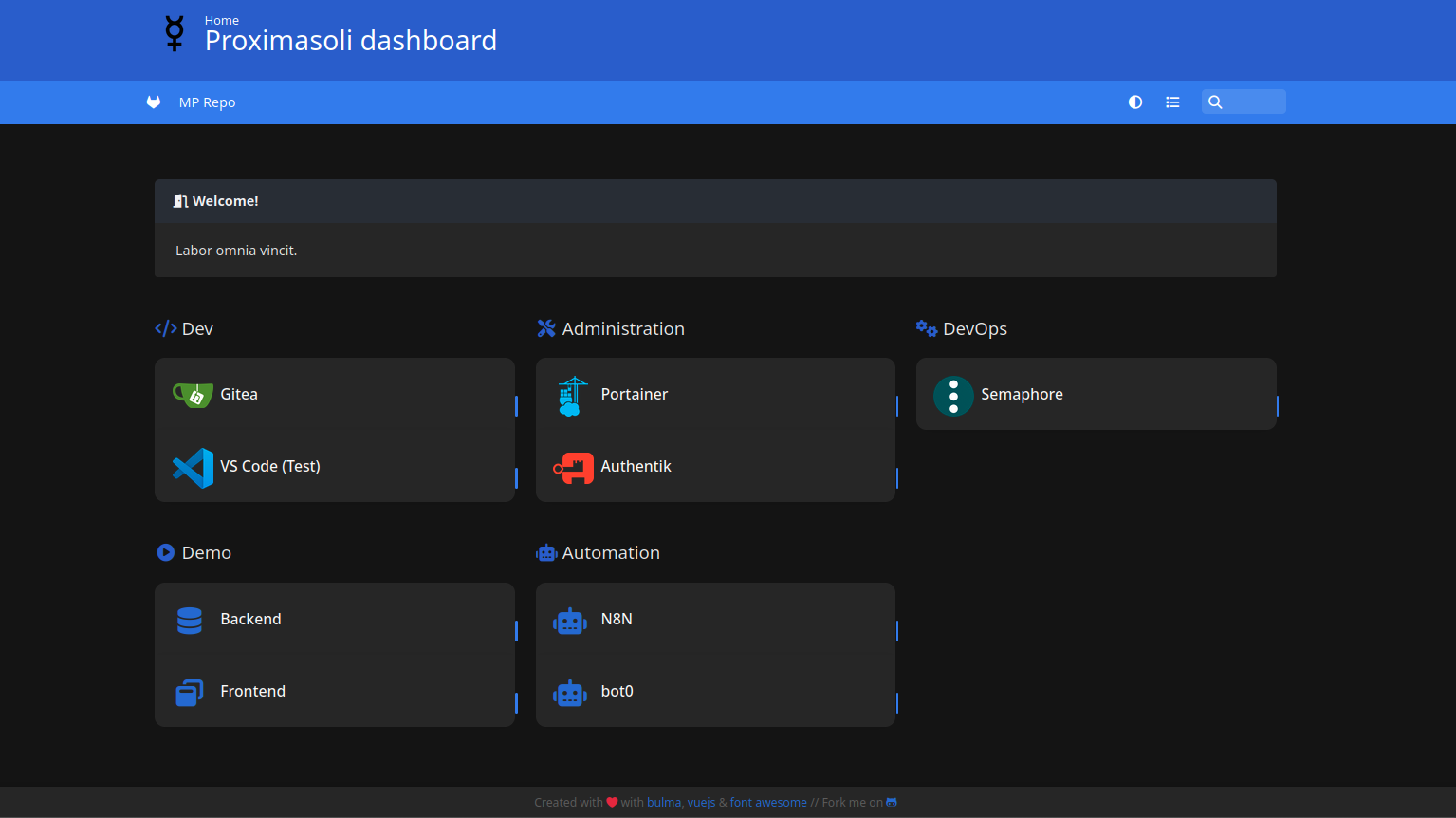Screen dimensions: 1456x818
Task: Click the Semaphore circular icon
Action: tap(953, 396)
